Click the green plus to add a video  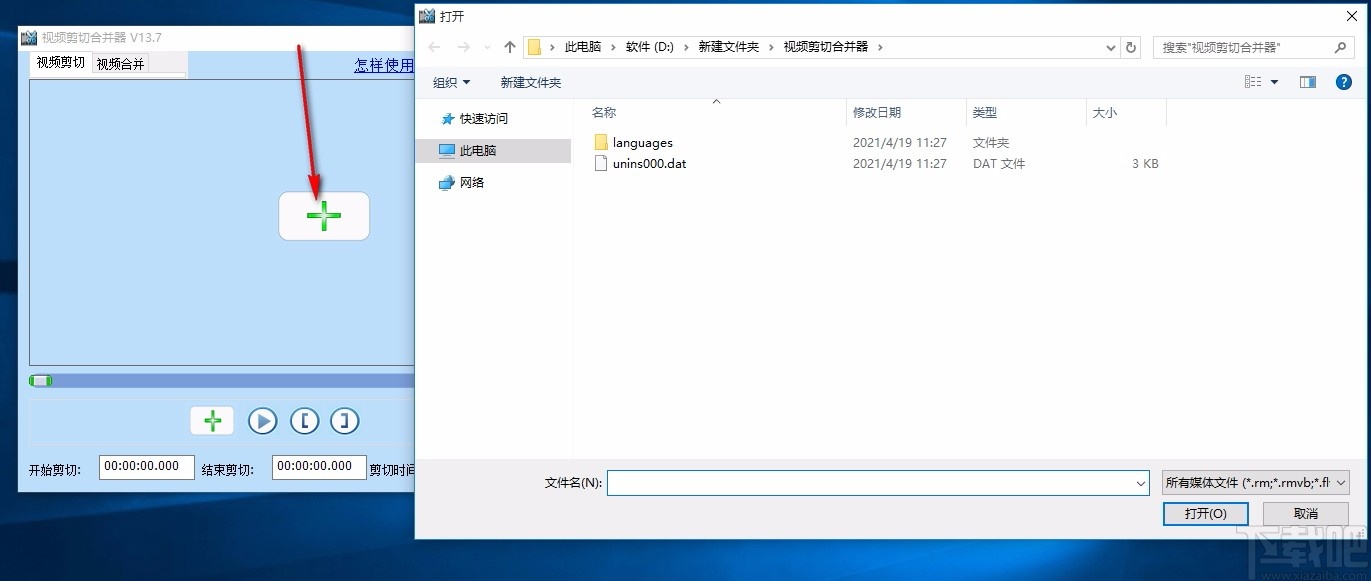323,215
